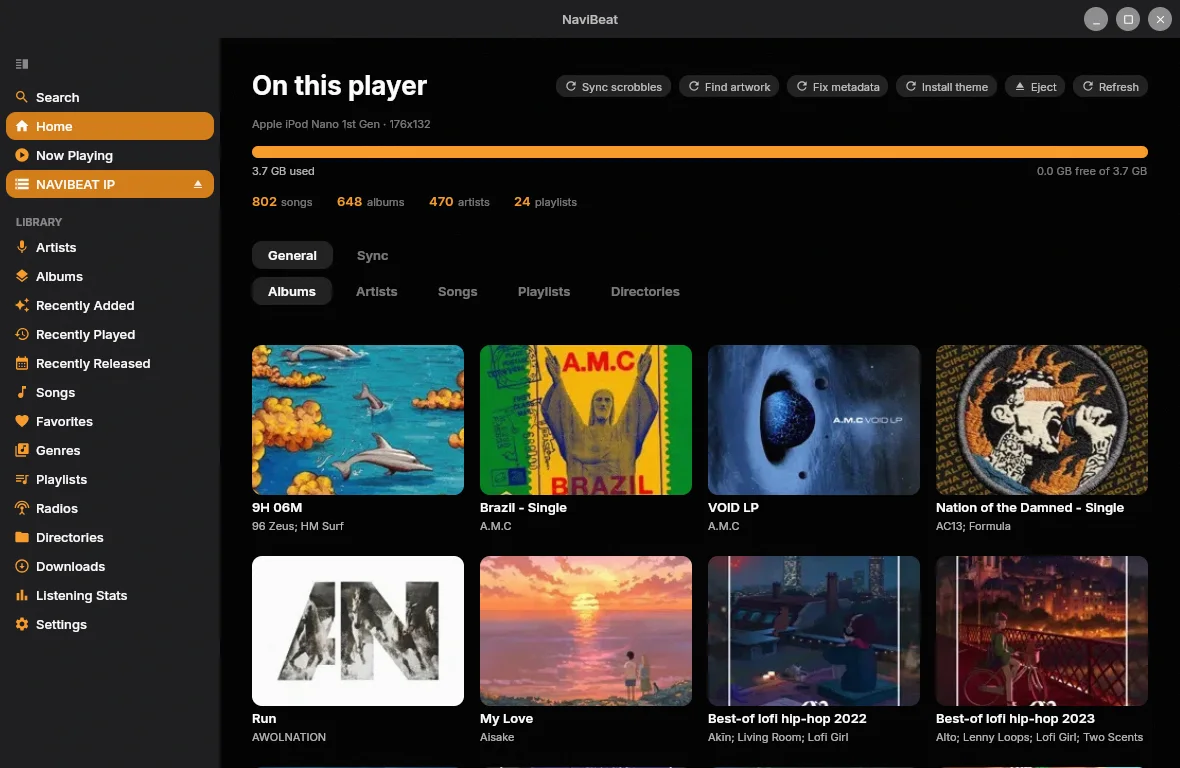Select the Directories sub-tab

645,291
